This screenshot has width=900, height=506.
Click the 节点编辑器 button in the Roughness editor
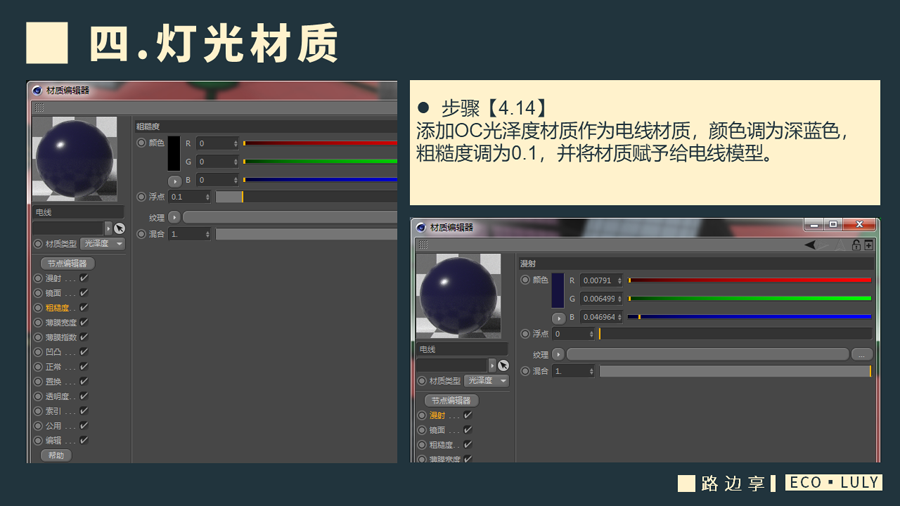pyautogui.click(x=67, y=263)
